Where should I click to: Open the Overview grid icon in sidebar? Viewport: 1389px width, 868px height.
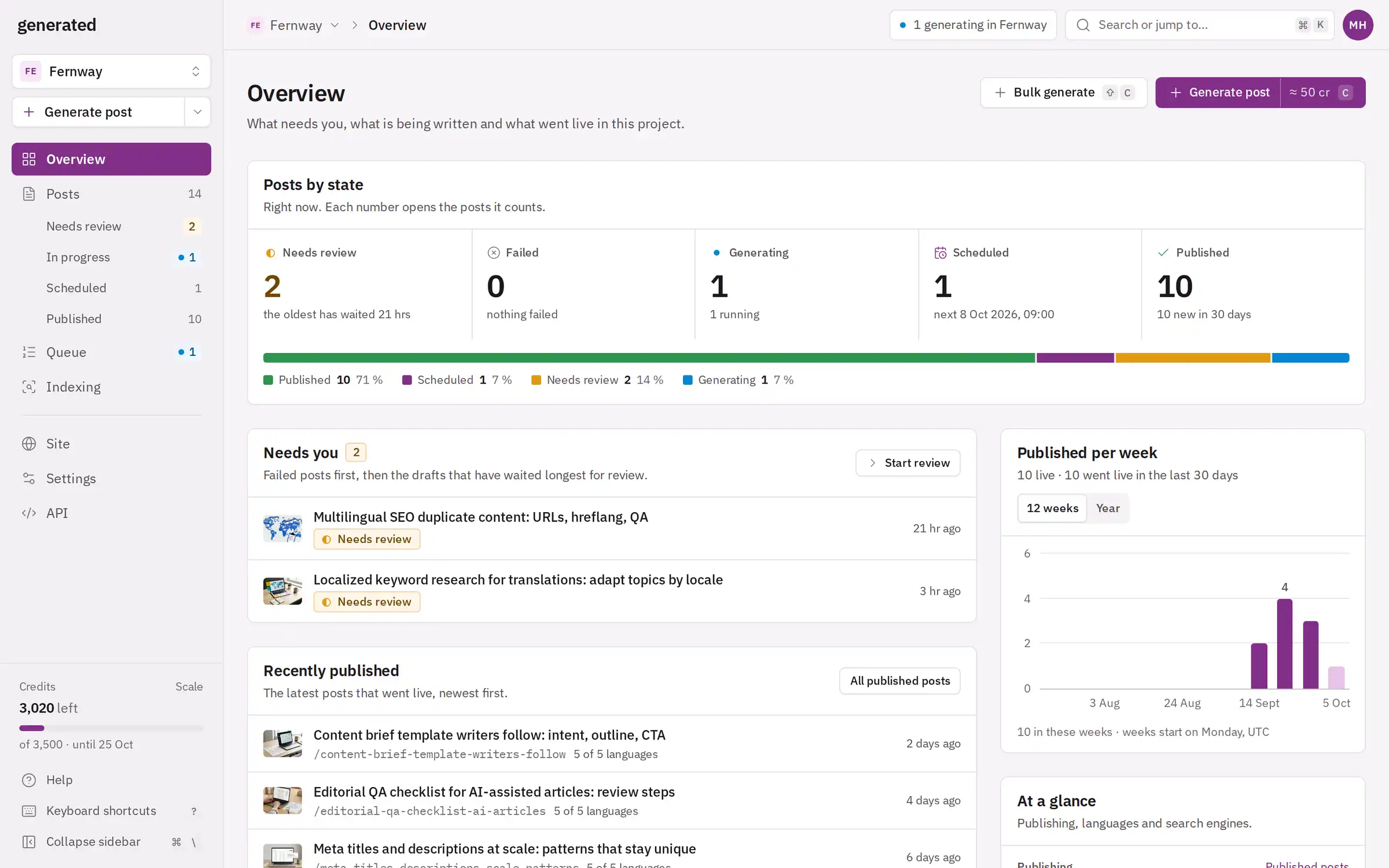click(29, 159)
